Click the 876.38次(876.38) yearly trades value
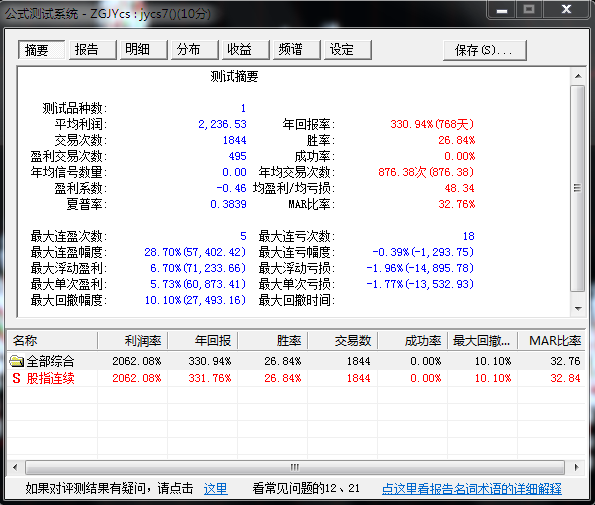Screen dimensions: 595x505 pos(426,172)
